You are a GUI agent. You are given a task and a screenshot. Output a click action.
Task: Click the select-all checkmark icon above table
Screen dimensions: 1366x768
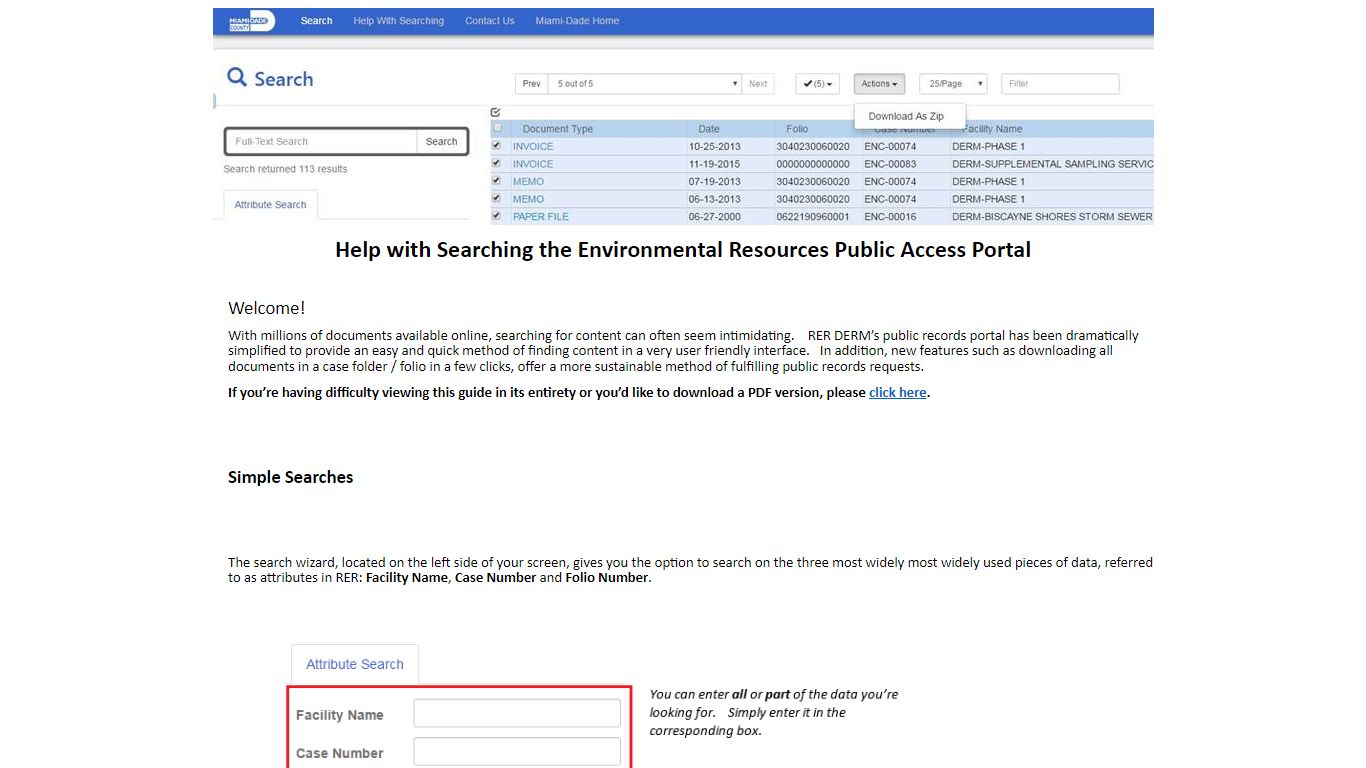(x=496, y=112)
